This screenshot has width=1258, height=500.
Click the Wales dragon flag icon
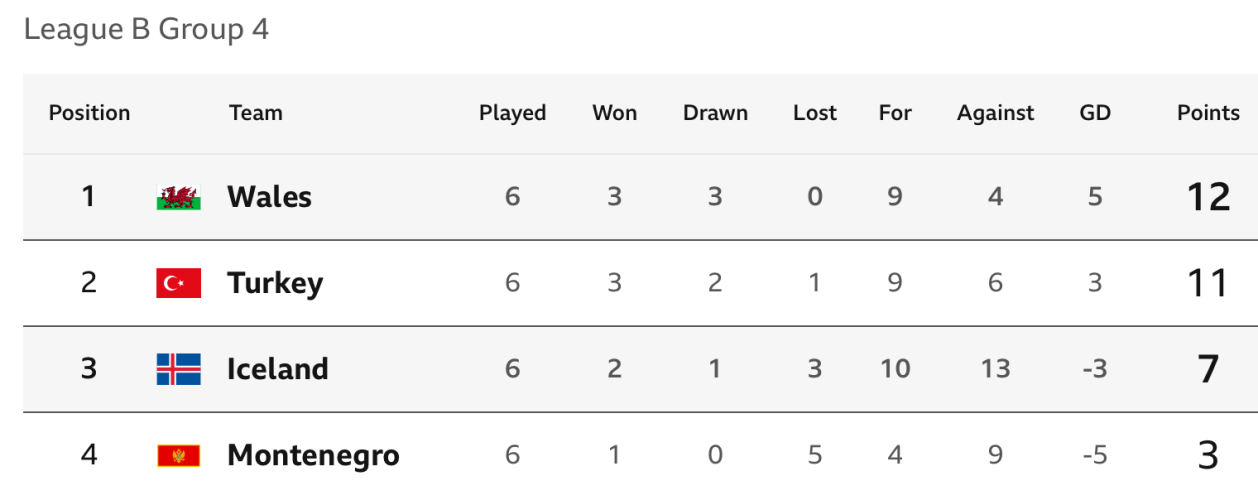179,197
